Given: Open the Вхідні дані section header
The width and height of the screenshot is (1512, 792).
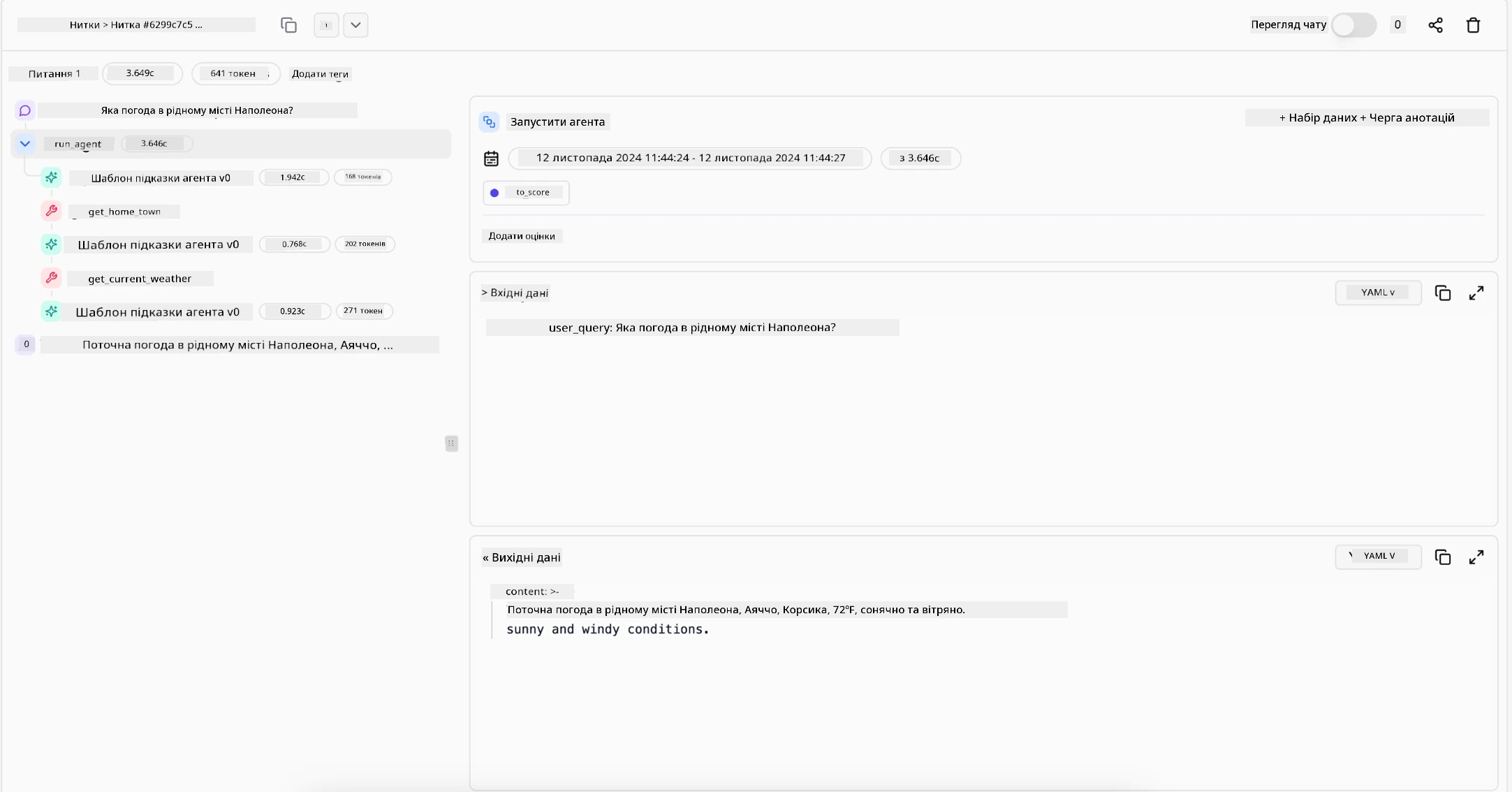Looking at the screenshot, I should pyautogui.click(x=518, y=293).
